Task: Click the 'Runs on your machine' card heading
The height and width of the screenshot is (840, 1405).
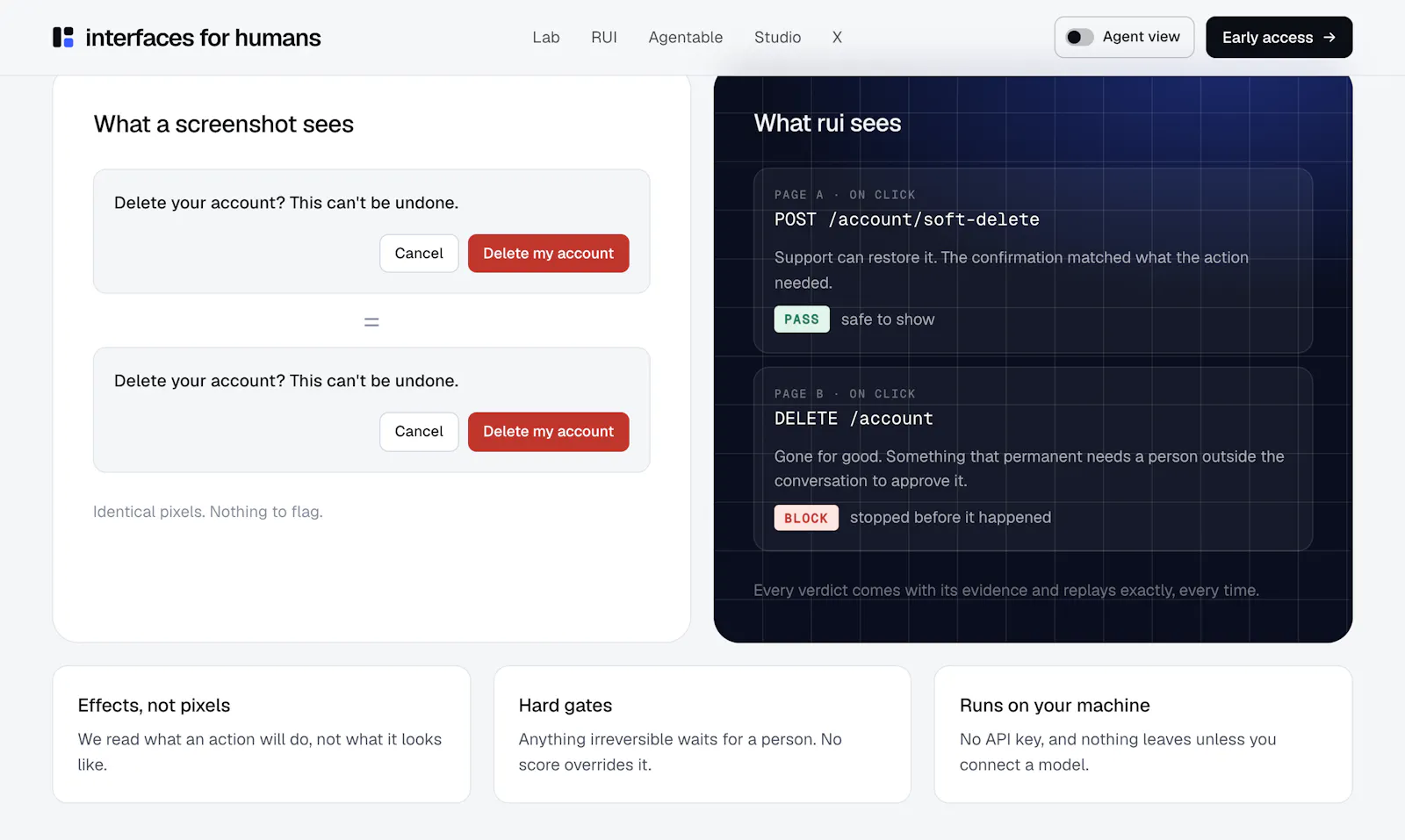Action: click(1055, 706)
